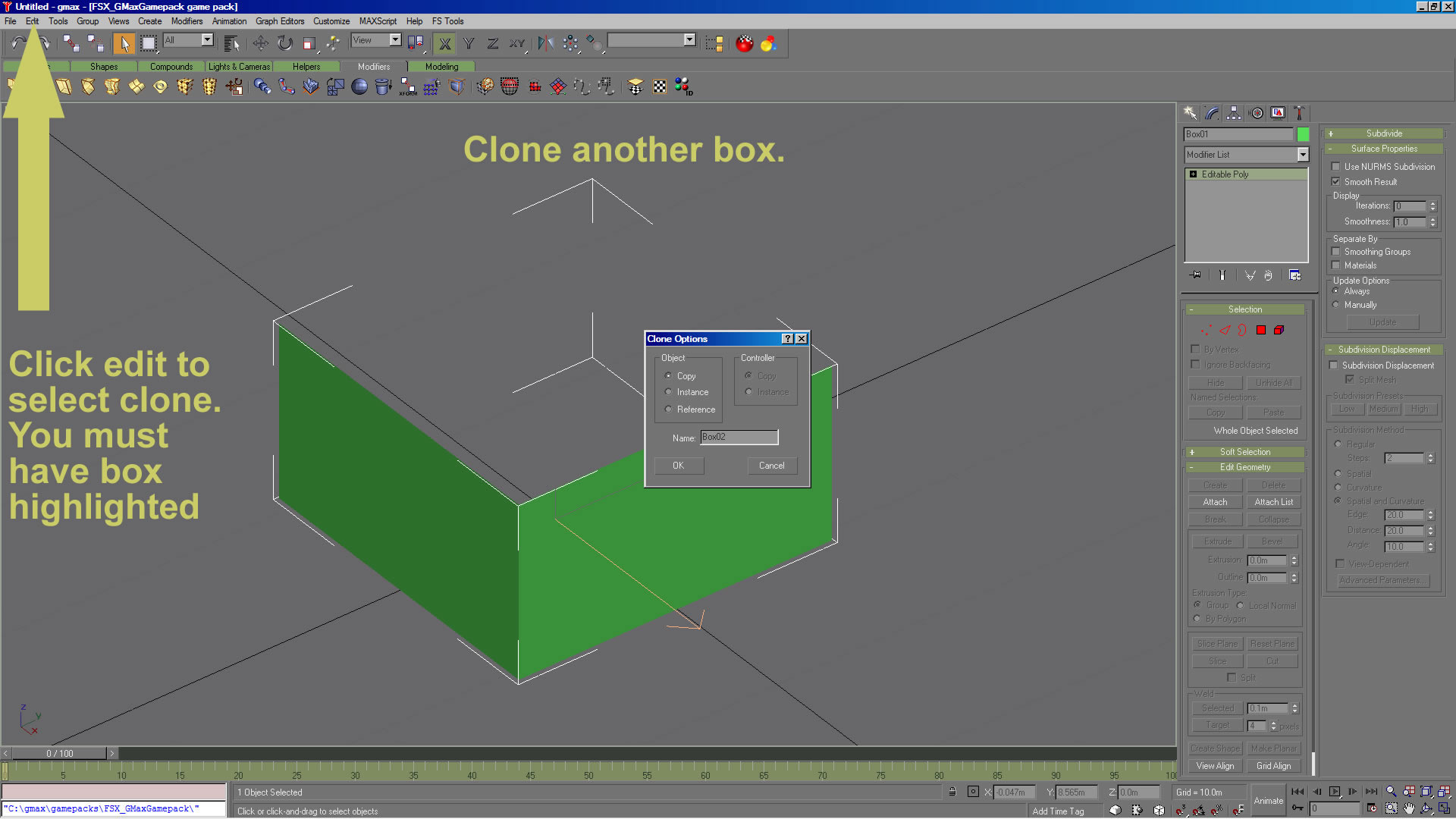Open the Modifier List dropdown
The image size is (1456, 819).
pyautogui.click(x=1302, y=155)
